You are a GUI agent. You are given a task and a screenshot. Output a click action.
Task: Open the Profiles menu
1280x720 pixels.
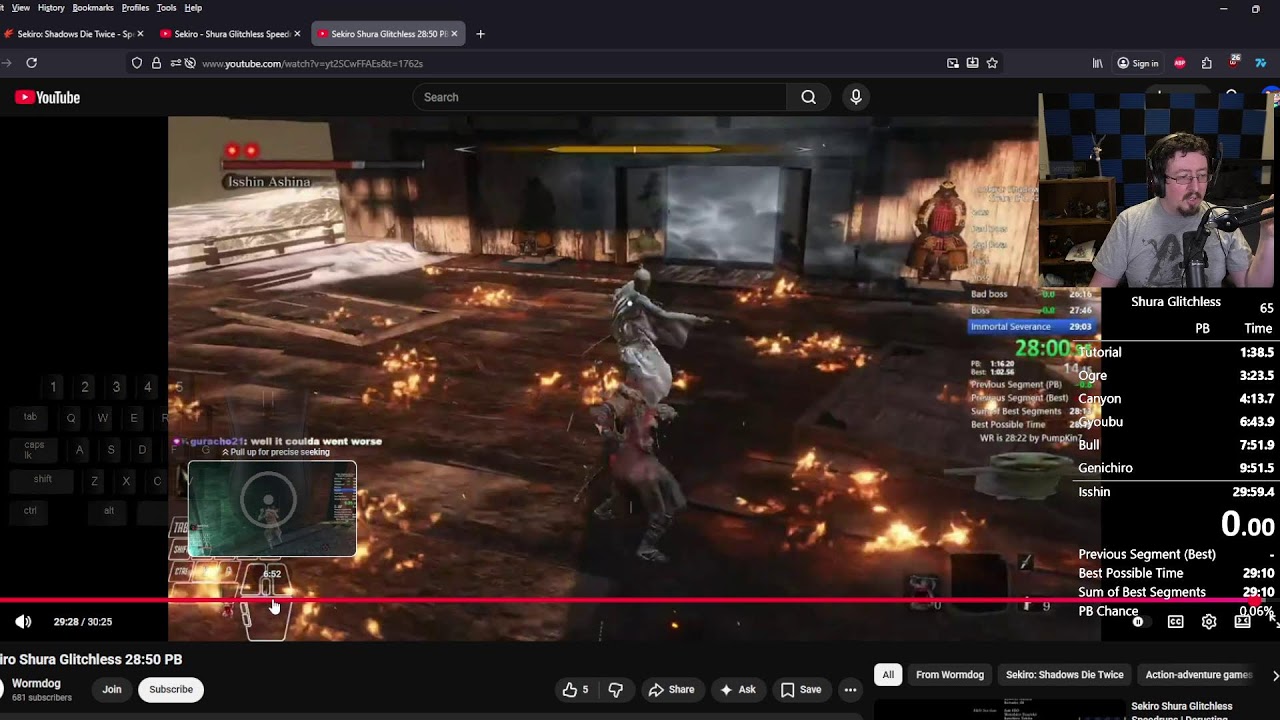pos(135,8)
